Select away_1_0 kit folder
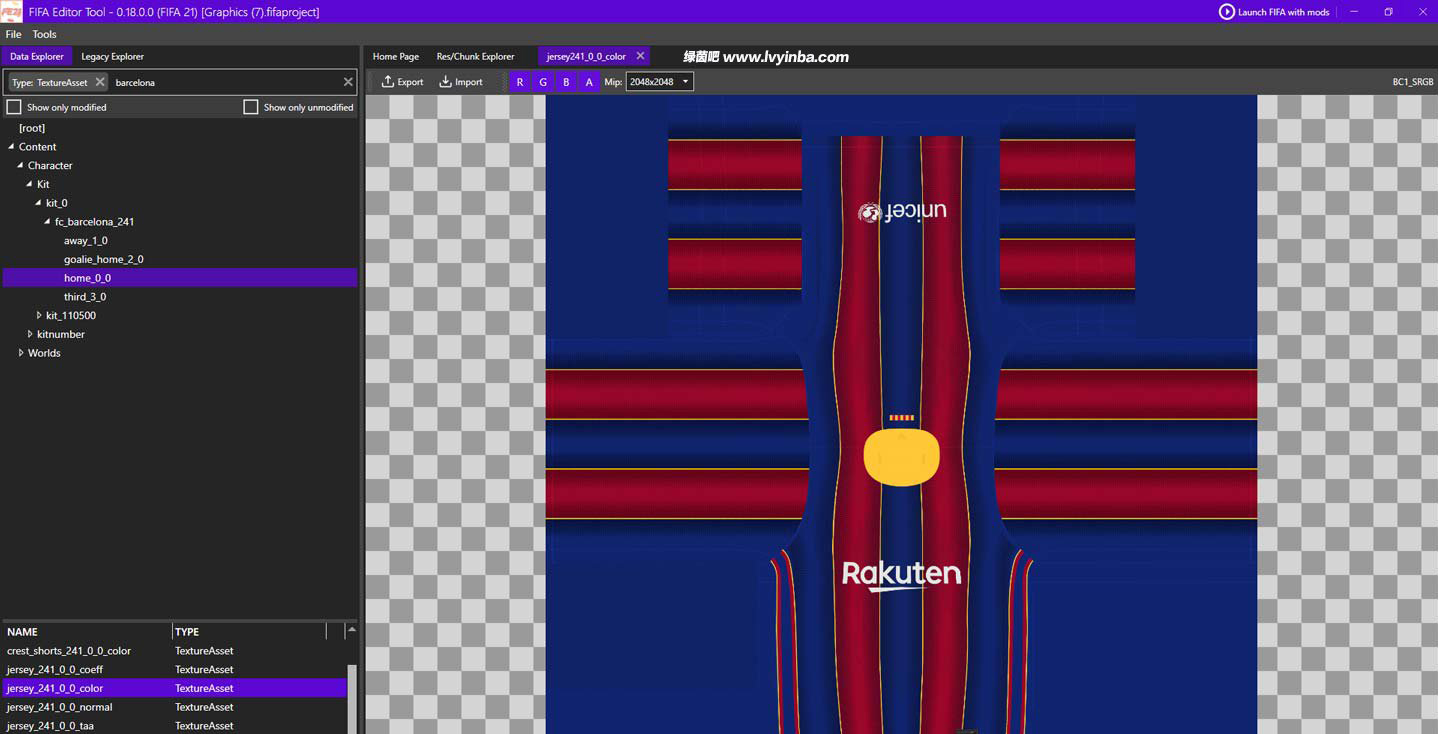Image resolution: width=1438 pixels, height=734 pixels. click(x=86, y=241)
